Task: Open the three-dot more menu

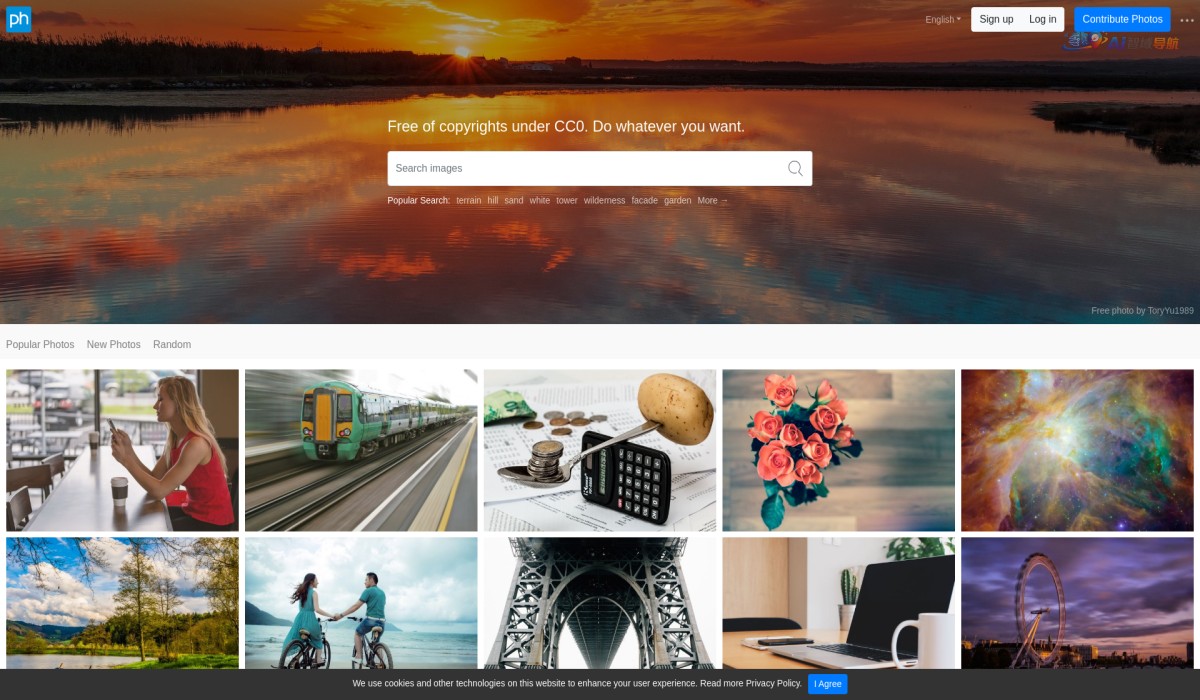Action: [x=1187, y=20]
